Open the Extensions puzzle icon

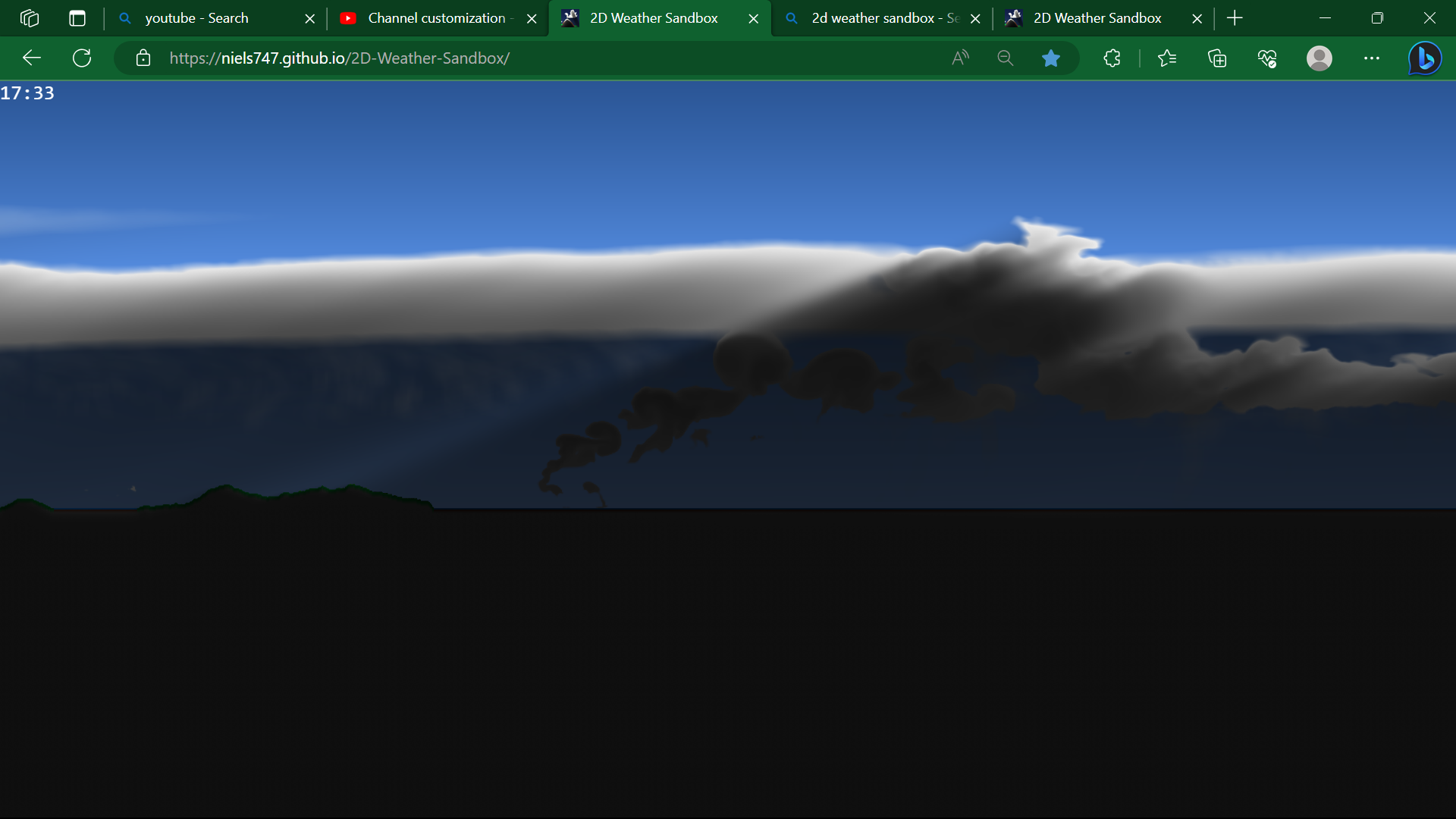click(1112, 58)
